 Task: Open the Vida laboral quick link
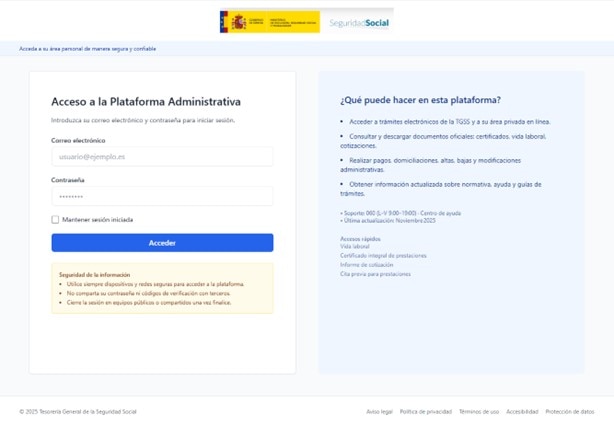click(x=355, y=246)
